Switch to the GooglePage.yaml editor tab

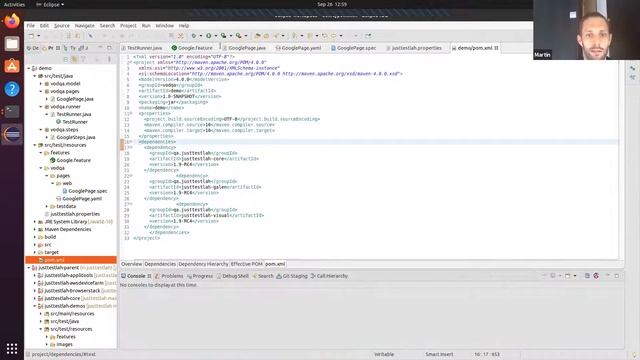coord(298,48)
